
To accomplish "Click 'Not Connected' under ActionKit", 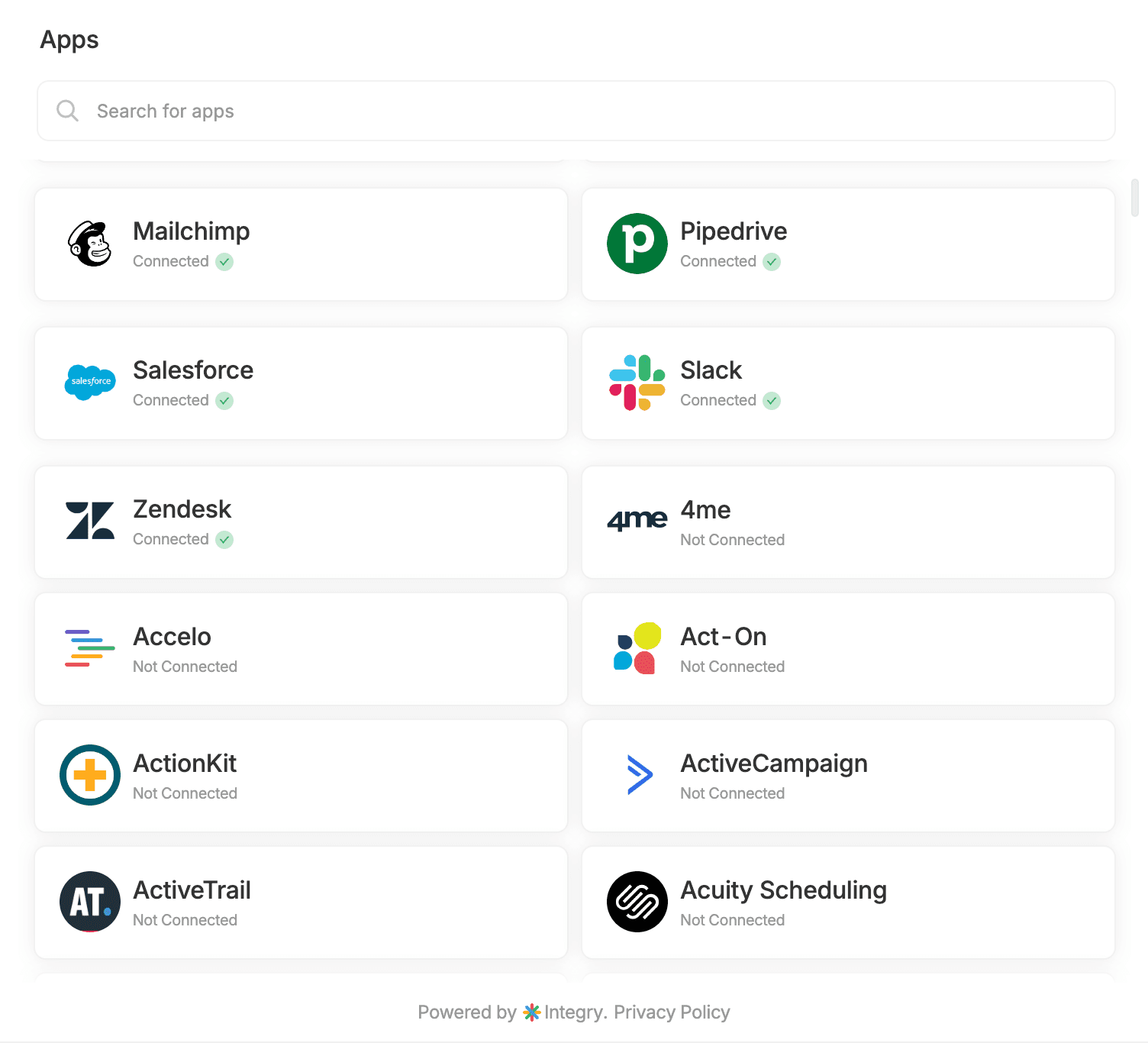I will click(x=185, y=793).
